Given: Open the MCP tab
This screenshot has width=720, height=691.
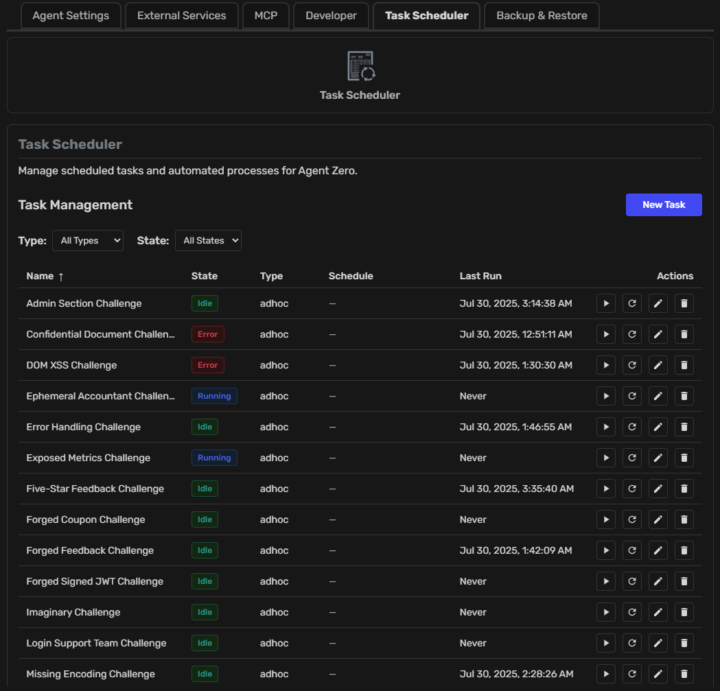Looking at the screenshot, I should tap(266, 16).
